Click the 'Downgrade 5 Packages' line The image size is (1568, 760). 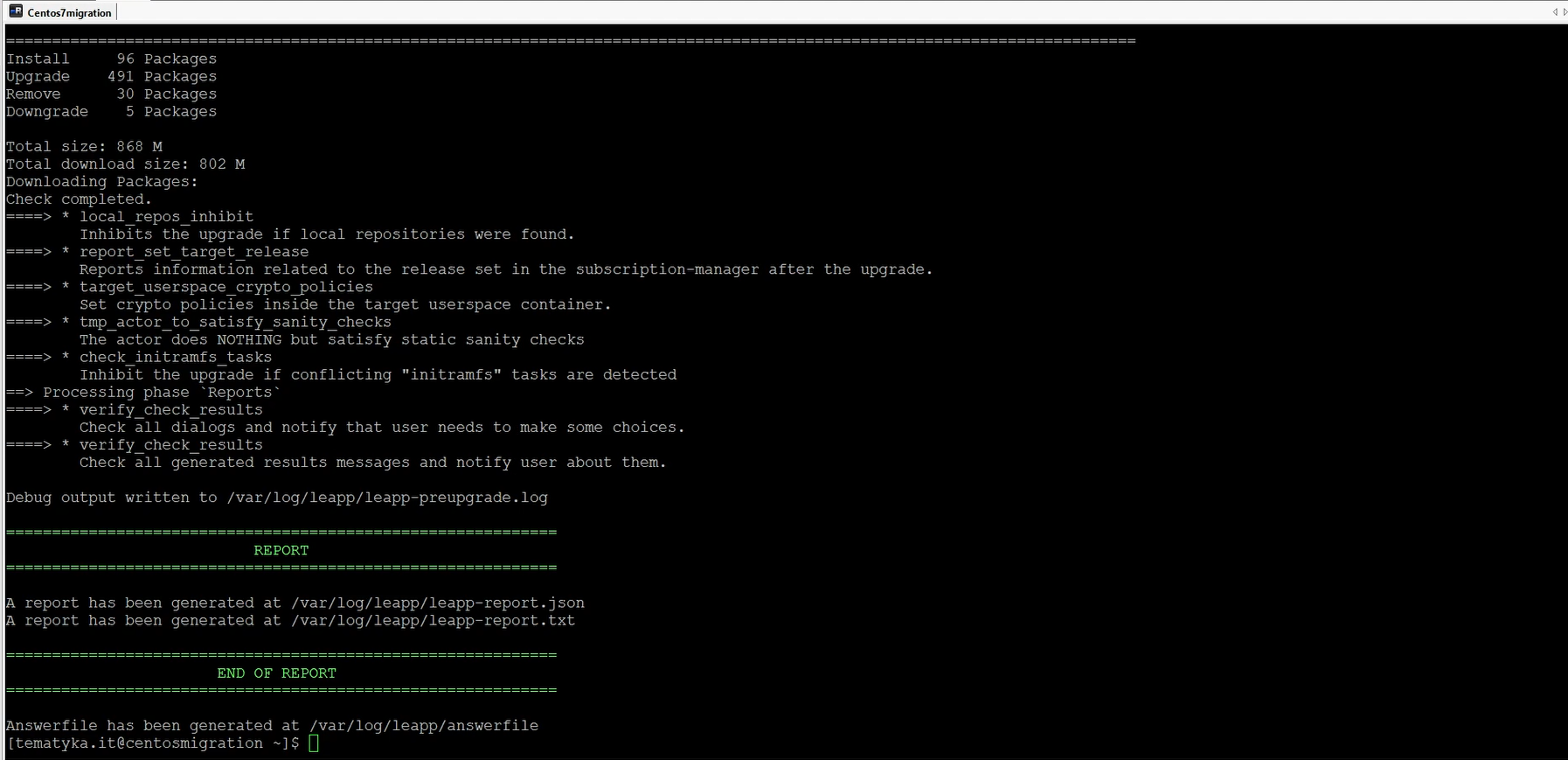111,112
